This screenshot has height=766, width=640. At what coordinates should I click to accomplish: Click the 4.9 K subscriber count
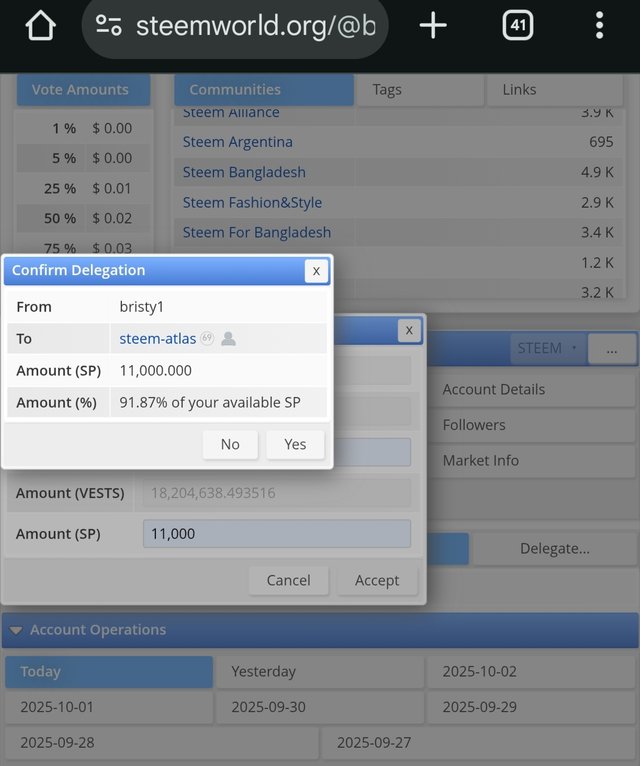pos(597,172)
